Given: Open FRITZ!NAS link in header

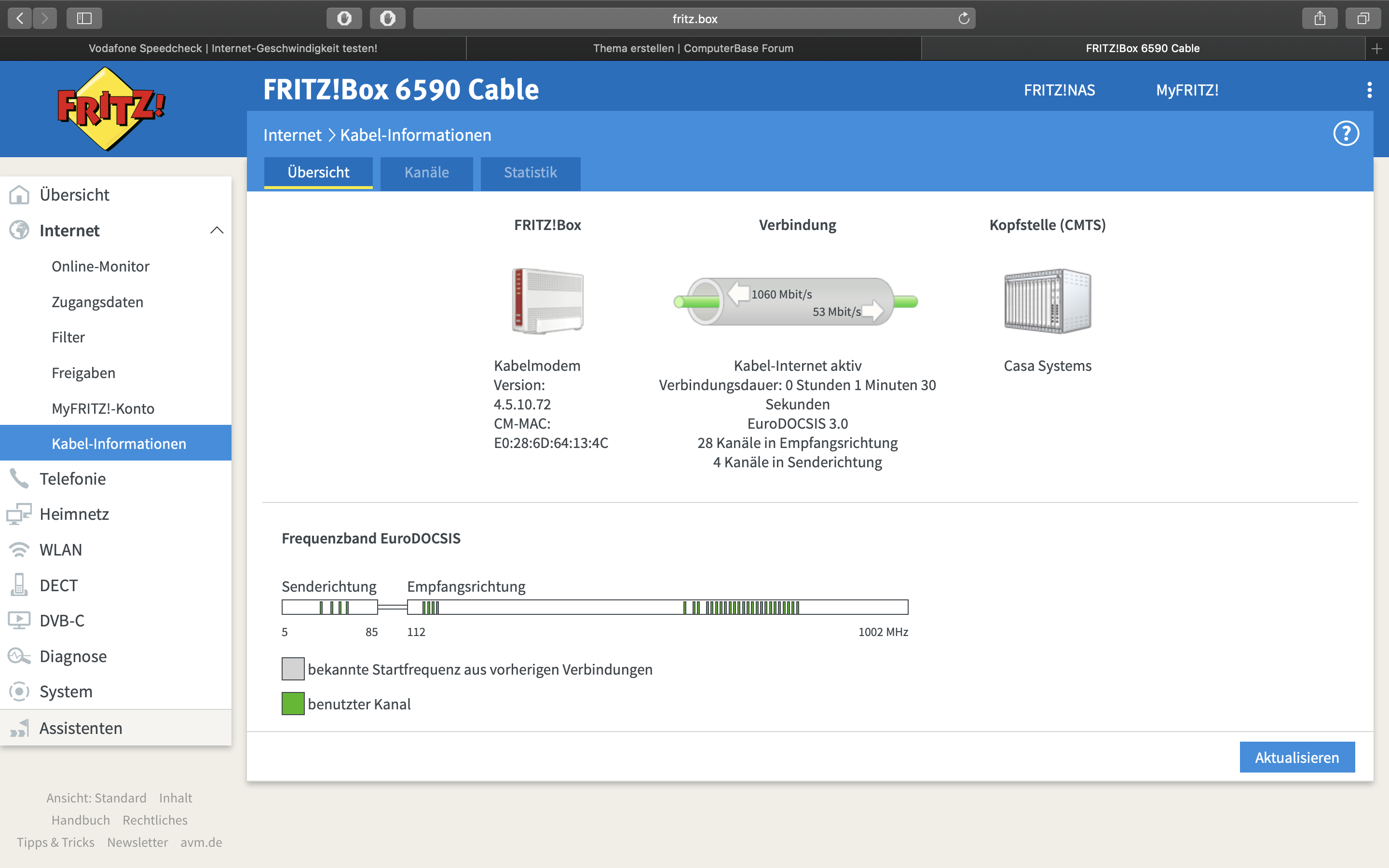Looking at the screenshot, I should point(1060,90).
